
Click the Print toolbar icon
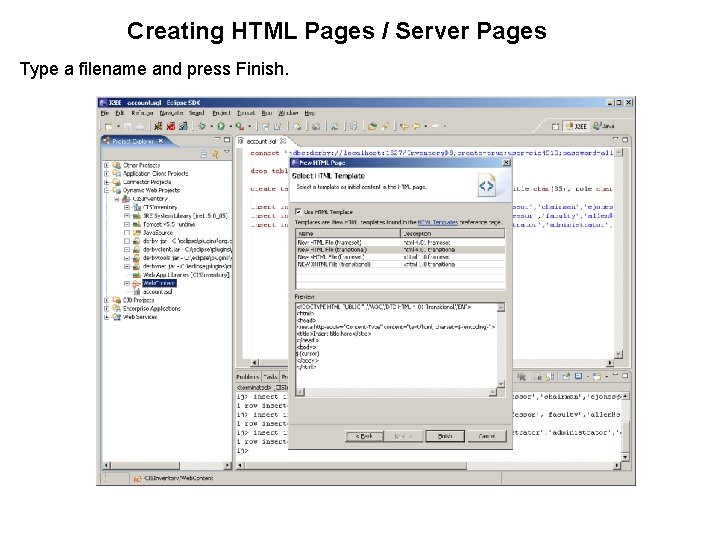point(140,126)
